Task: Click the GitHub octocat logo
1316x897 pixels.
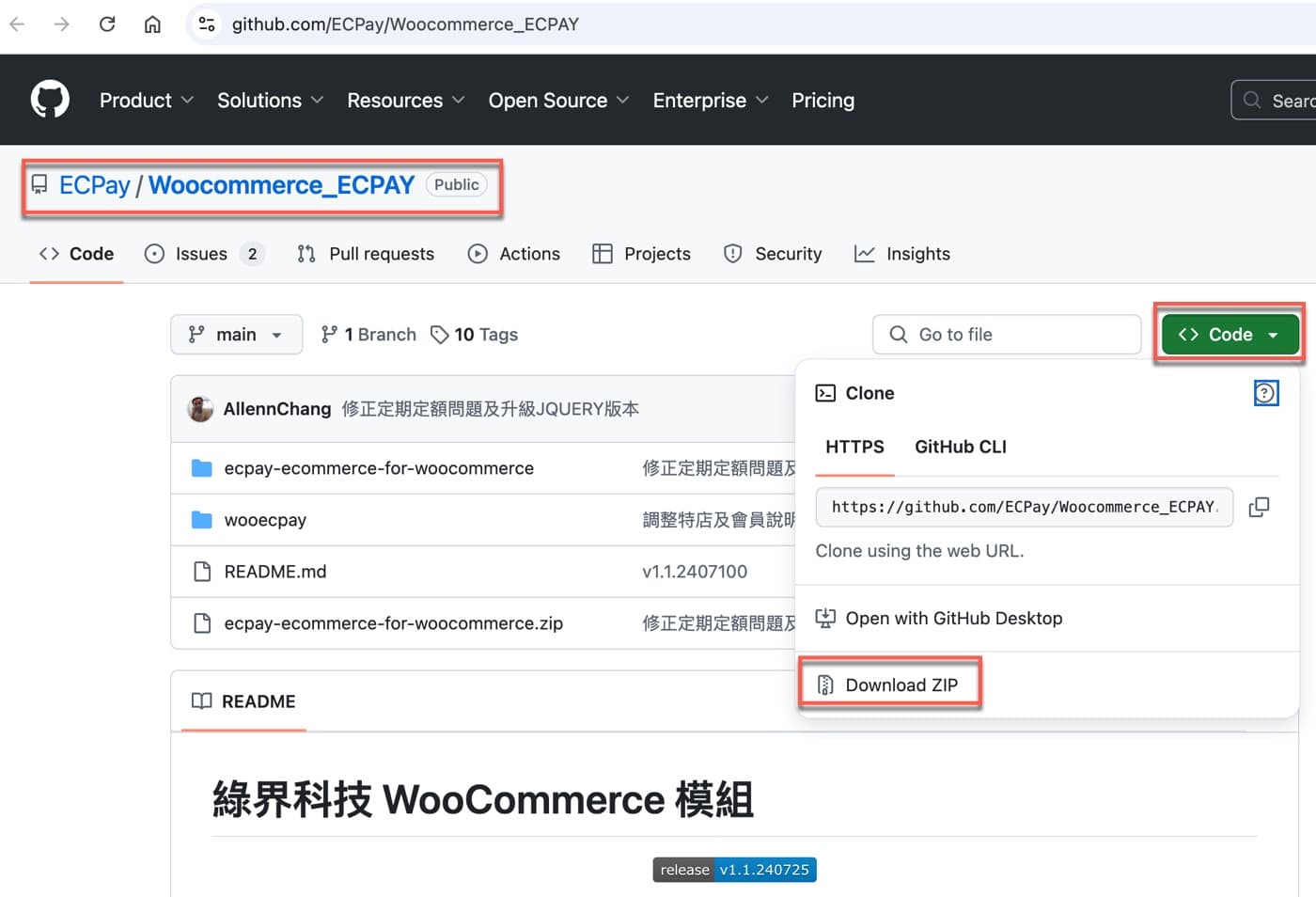Action: click(50, 99)
